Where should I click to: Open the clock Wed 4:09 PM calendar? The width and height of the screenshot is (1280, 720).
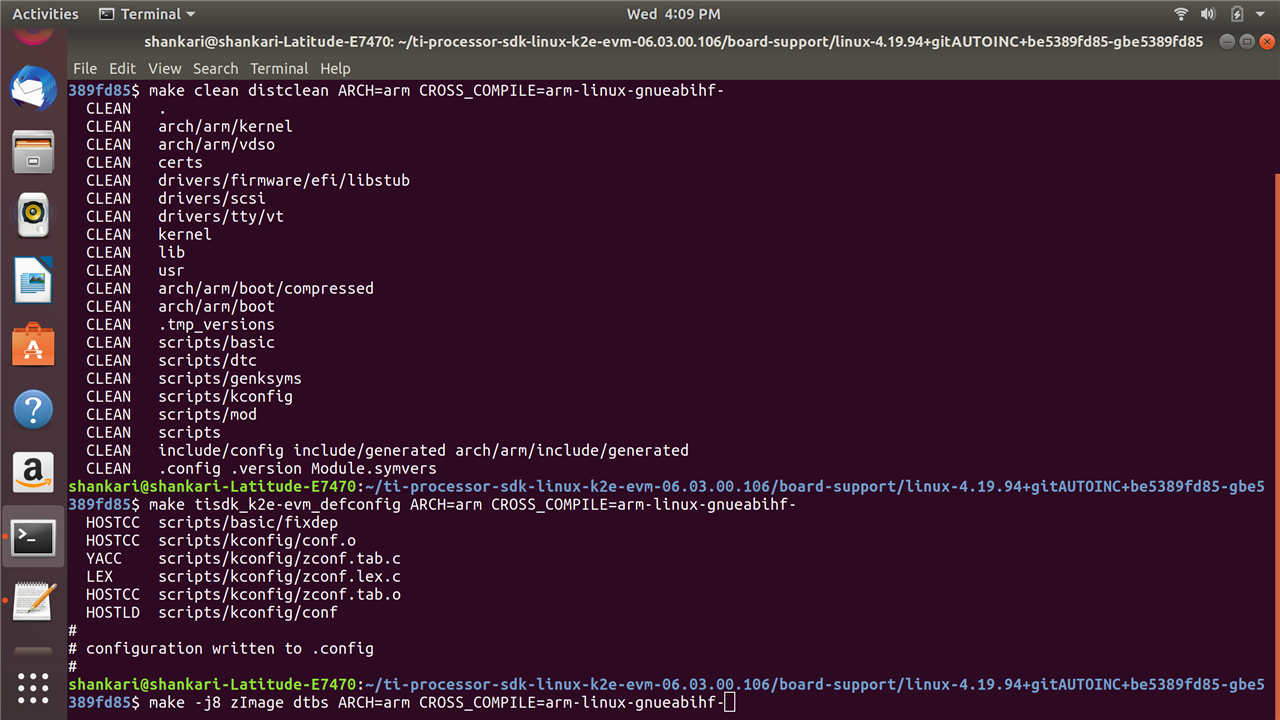coord(673,14)
